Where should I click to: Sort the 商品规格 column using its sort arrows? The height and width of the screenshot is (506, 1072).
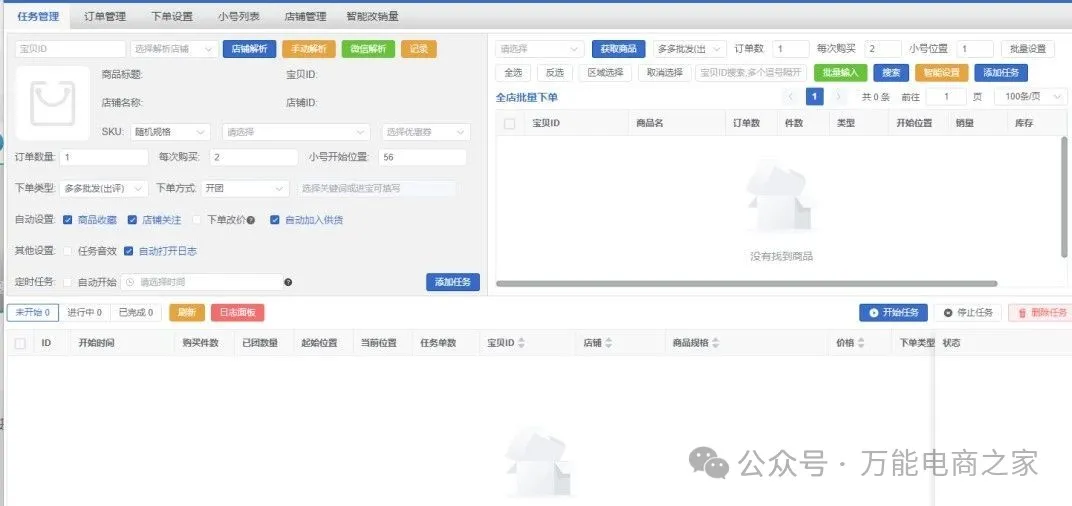[x=717, y=343]
